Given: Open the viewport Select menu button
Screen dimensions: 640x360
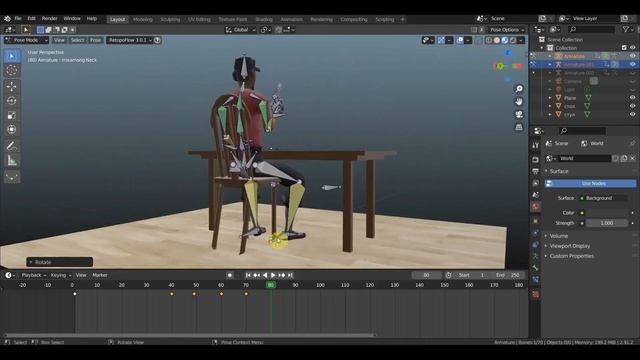Looking at the screenshot, I should coord(77,40).
